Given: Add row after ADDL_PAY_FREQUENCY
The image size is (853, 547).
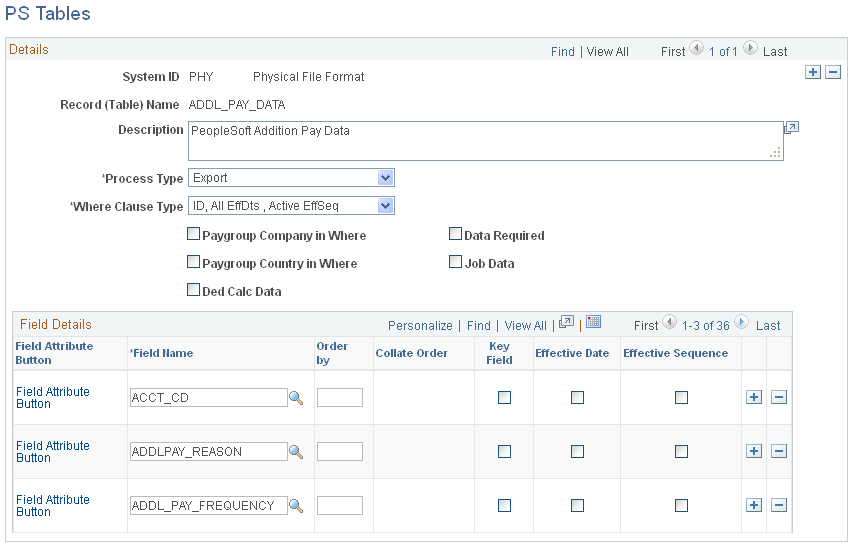Looking at the screenshot, I should [753, 505].
